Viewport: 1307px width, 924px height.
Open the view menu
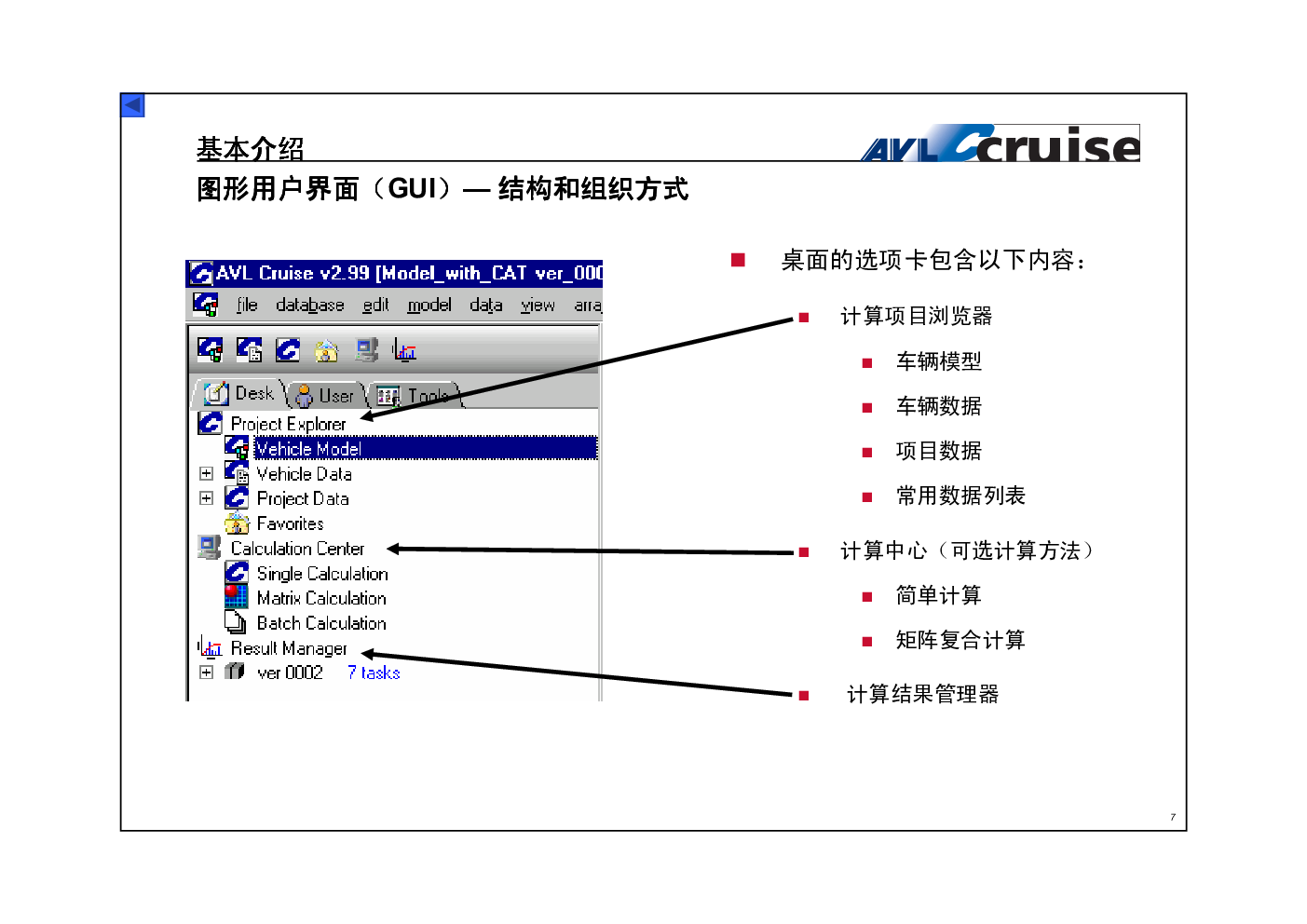(x=538, y=305)
